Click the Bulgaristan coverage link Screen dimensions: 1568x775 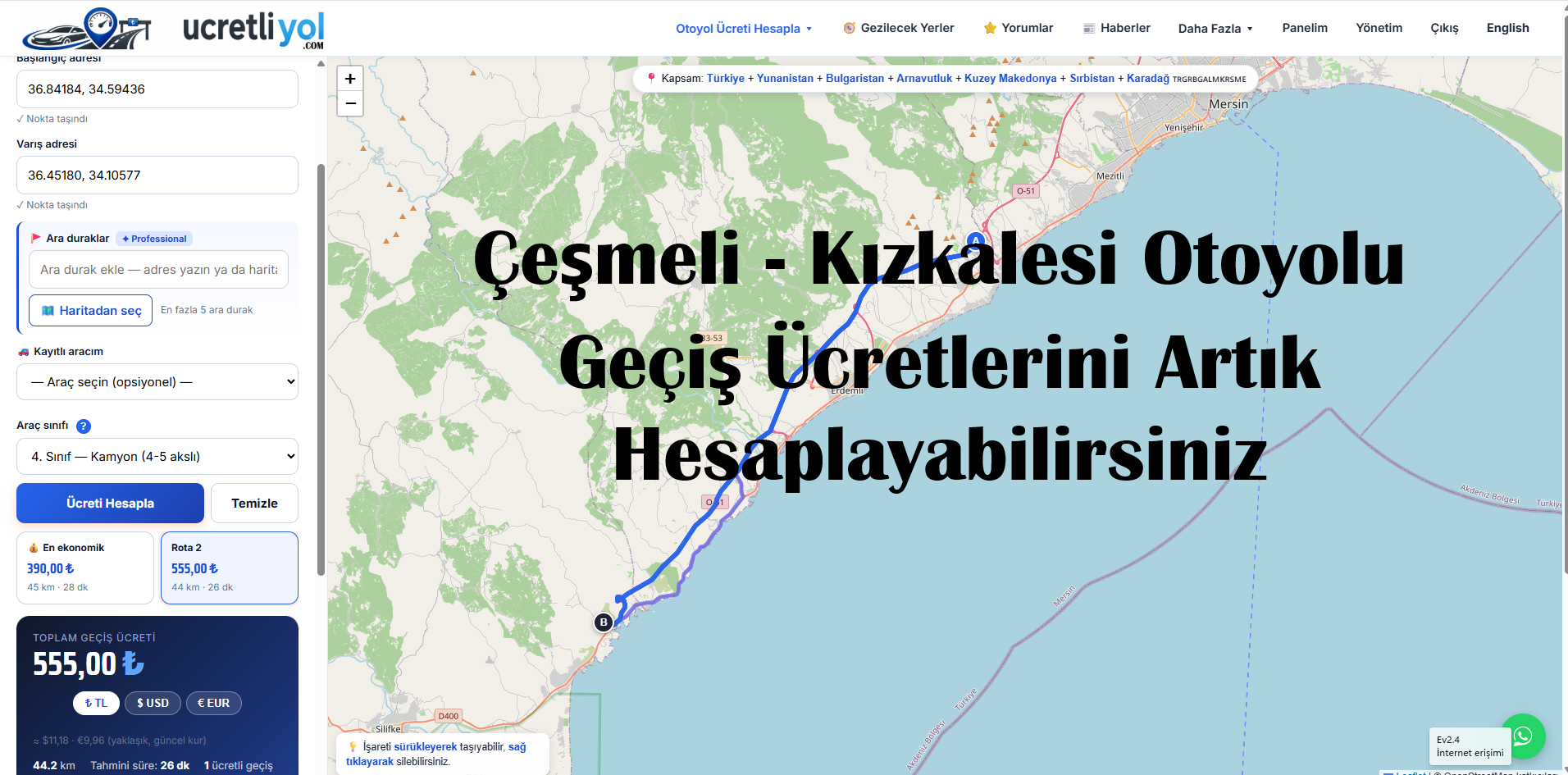point(855,79)
